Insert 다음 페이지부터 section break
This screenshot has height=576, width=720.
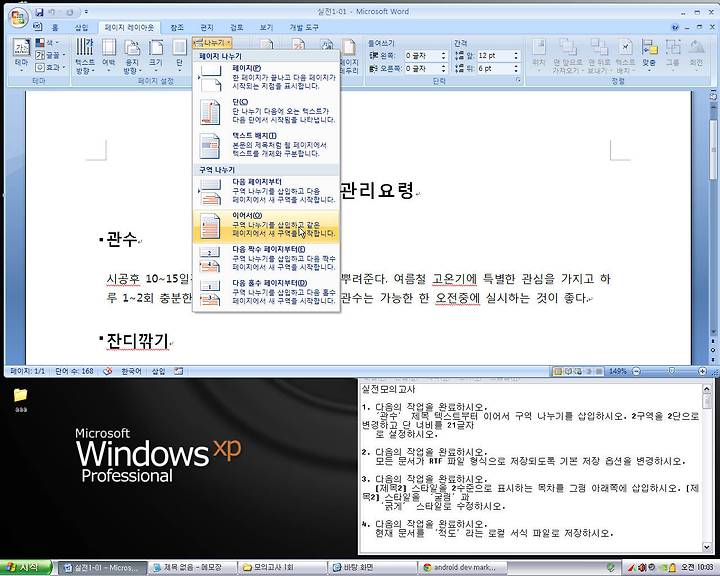(x=267, y=192)
